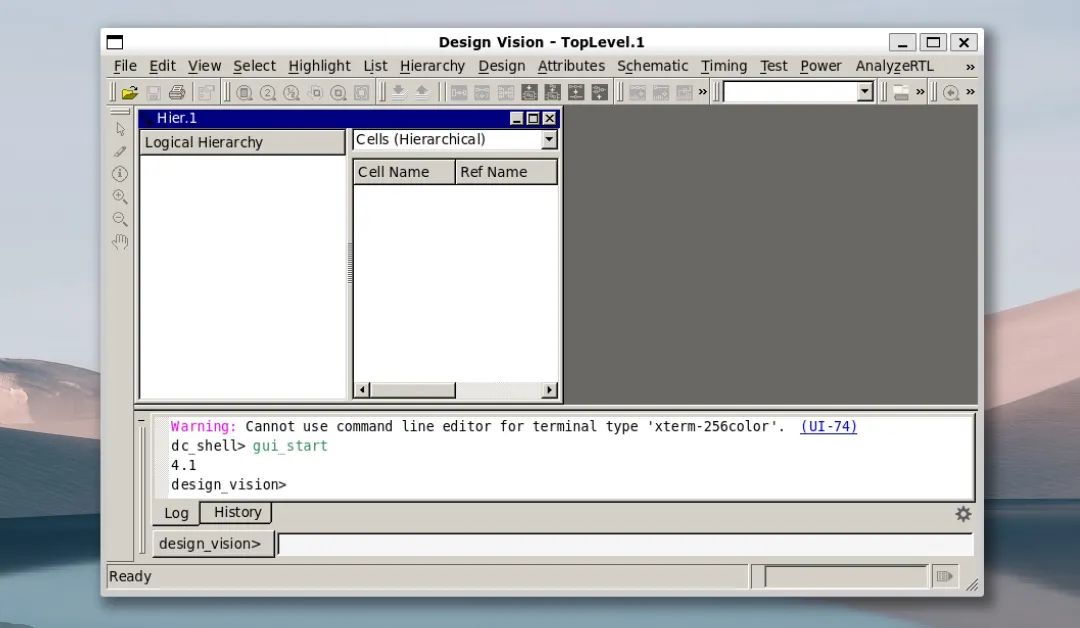
Task: Click the open folder toolbar icon
Action: point(129,92)
